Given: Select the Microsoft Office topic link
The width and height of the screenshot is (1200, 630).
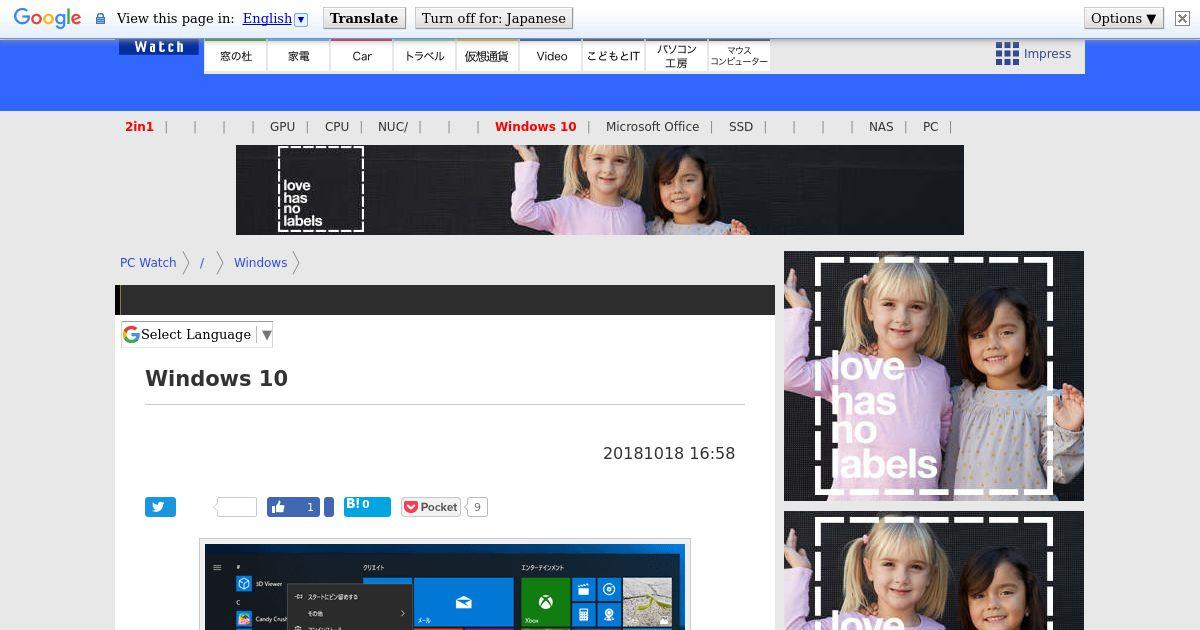Looking at the screenshot, I should pos(652,127).
